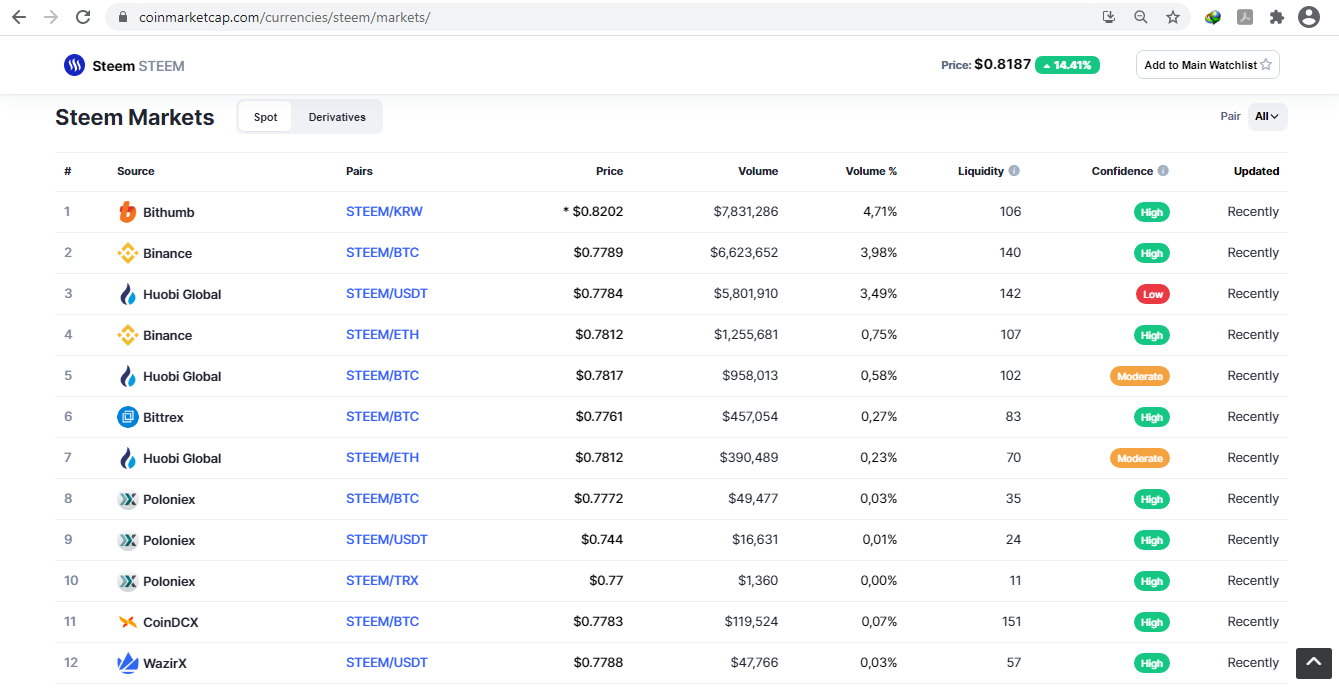Click the WazirX source name
1339x691 pixels.
click(x=165, y=663)
